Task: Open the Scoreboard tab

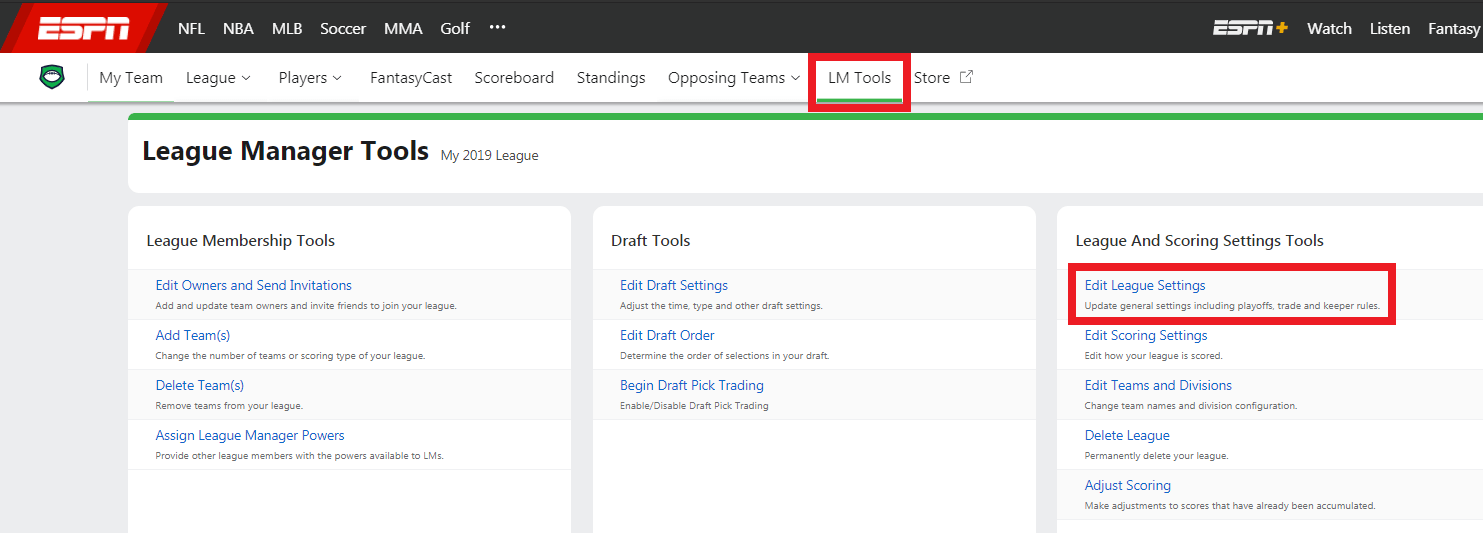Action: [x=514, y=77]
